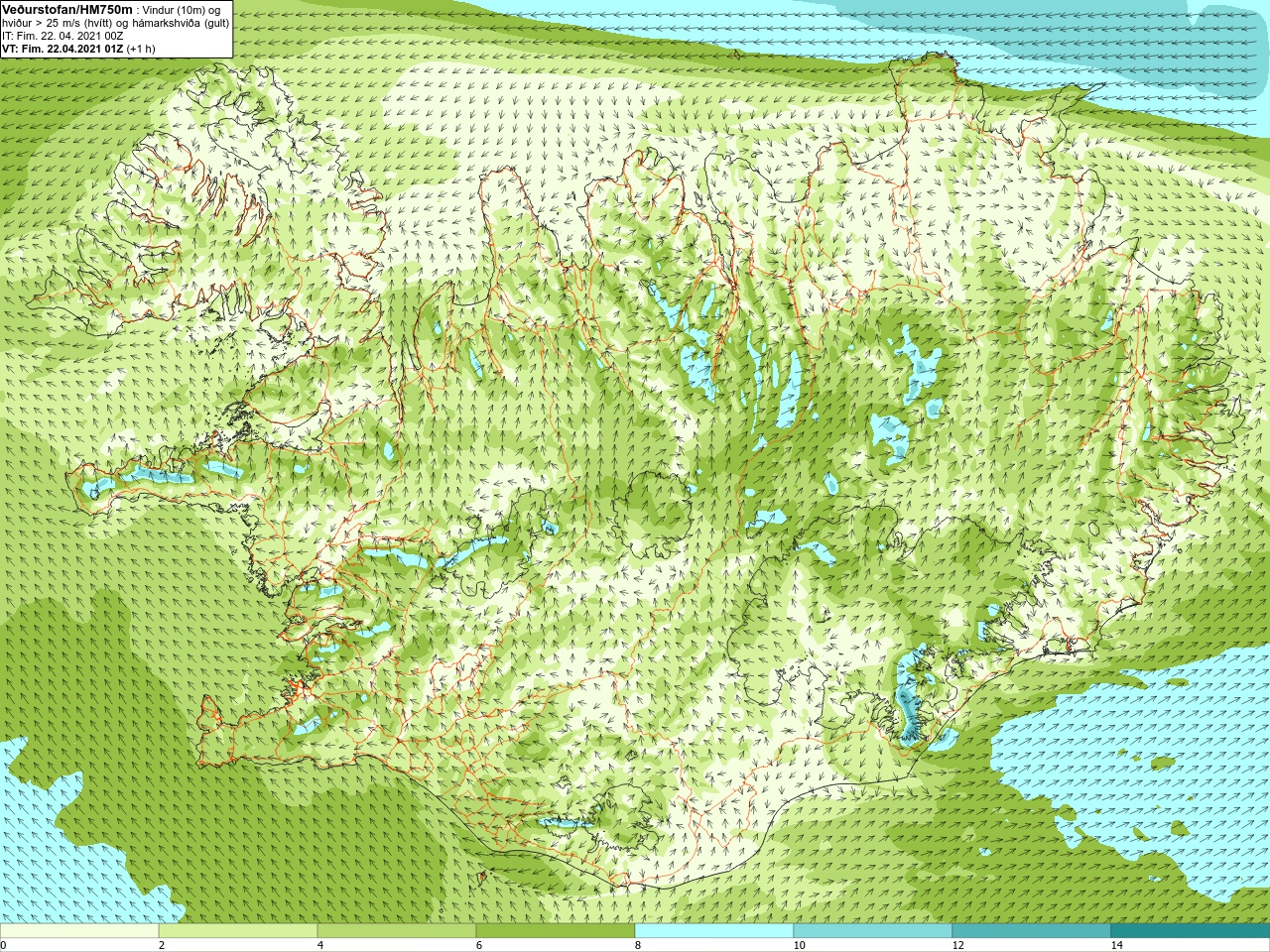Click the teal 12–14 legend swatch
This screenshot has height=952, width=1270.
1032,931
